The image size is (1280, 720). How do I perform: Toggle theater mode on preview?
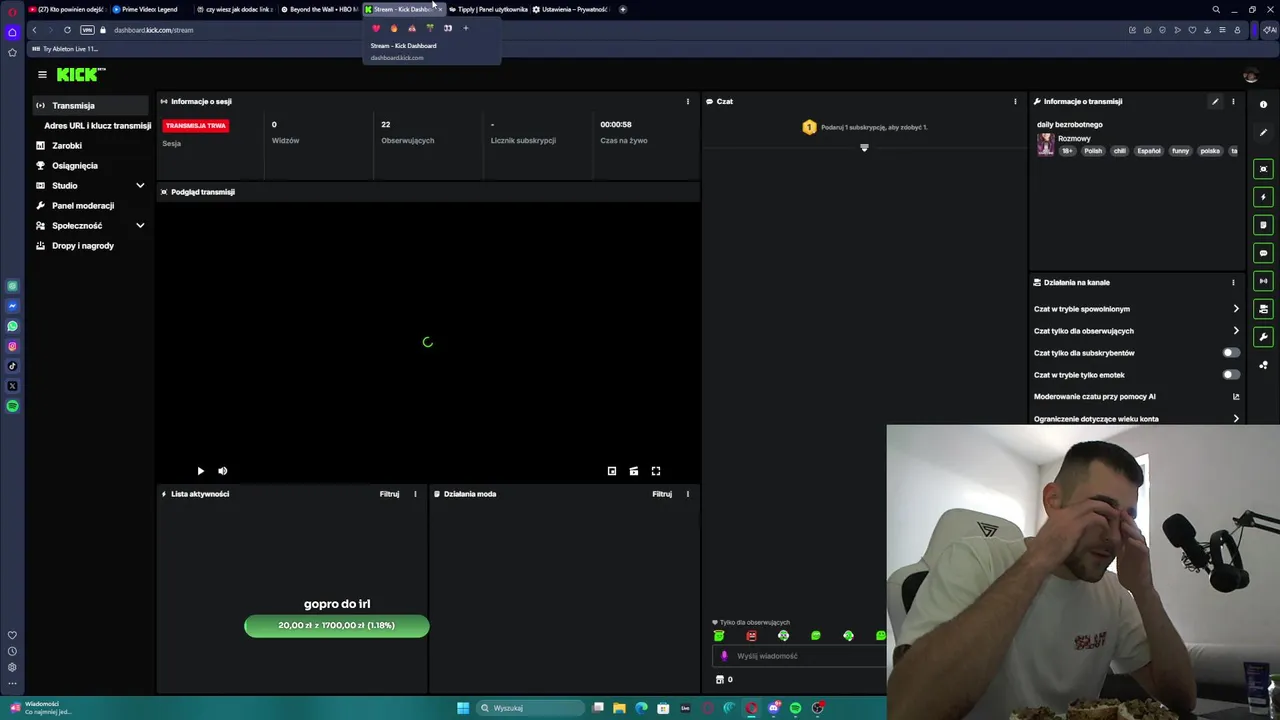point(634,471)
